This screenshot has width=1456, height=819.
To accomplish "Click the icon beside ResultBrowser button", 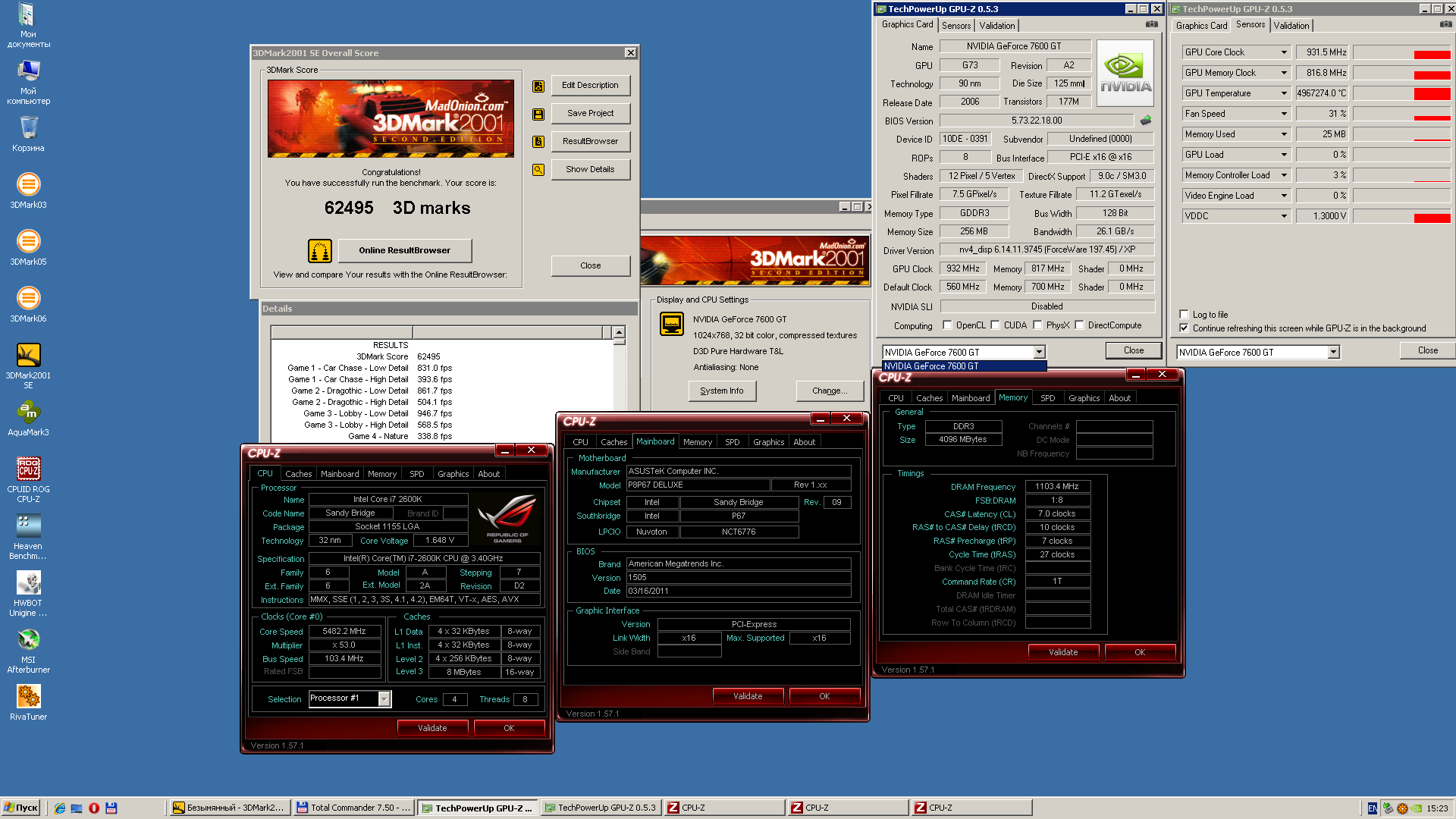I will tap(538, 142).
